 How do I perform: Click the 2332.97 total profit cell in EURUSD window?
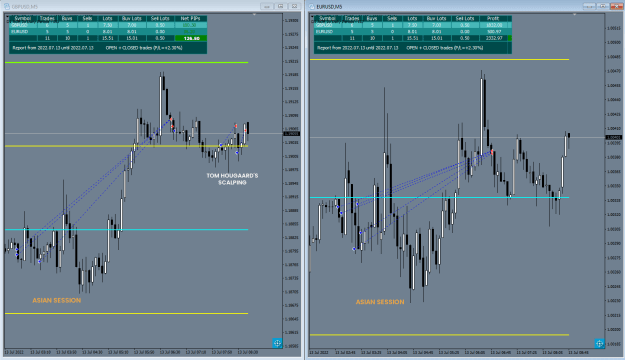pyautogui.click(x=494, y=38)
